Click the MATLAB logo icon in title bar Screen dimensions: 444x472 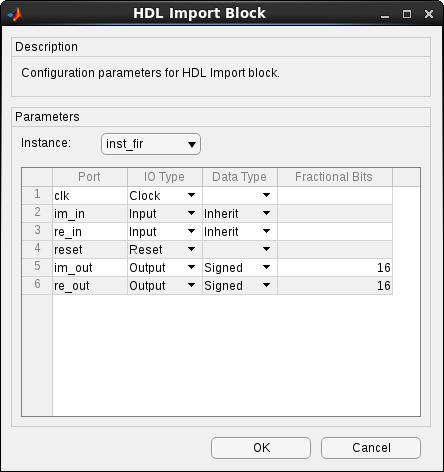pyautogui.click(x=15, y=14)
